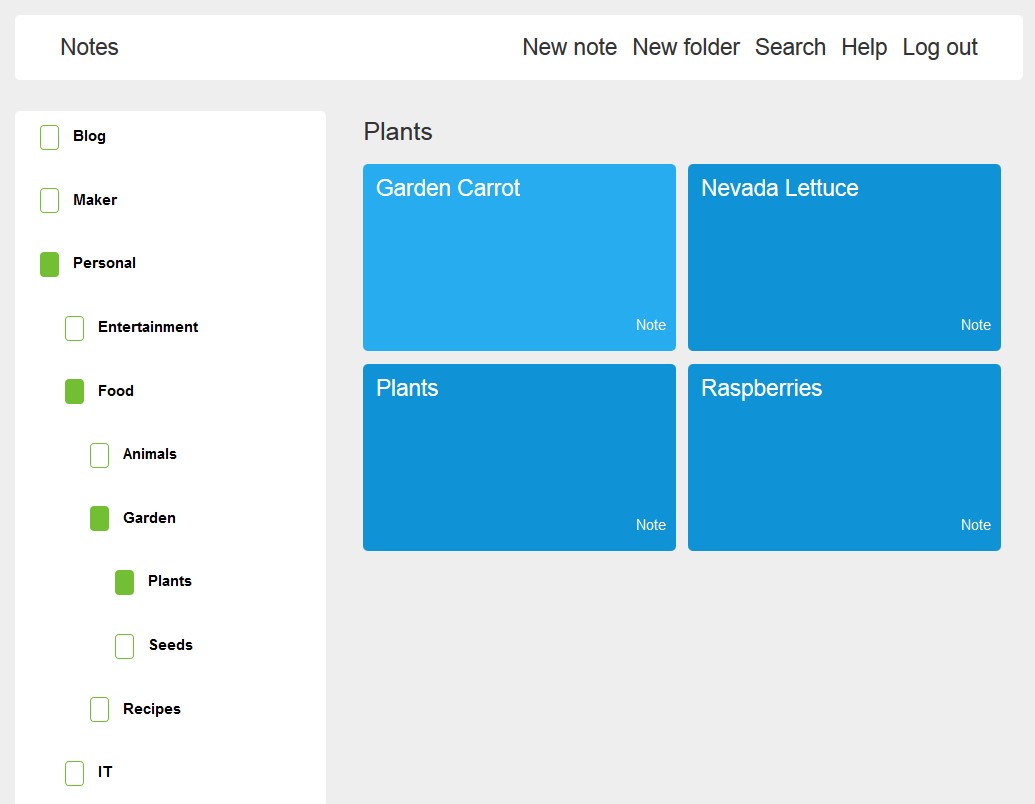Screen dimensions: 1035x804
Task: Expand the Animals folder box
Action: coord(100,455)
